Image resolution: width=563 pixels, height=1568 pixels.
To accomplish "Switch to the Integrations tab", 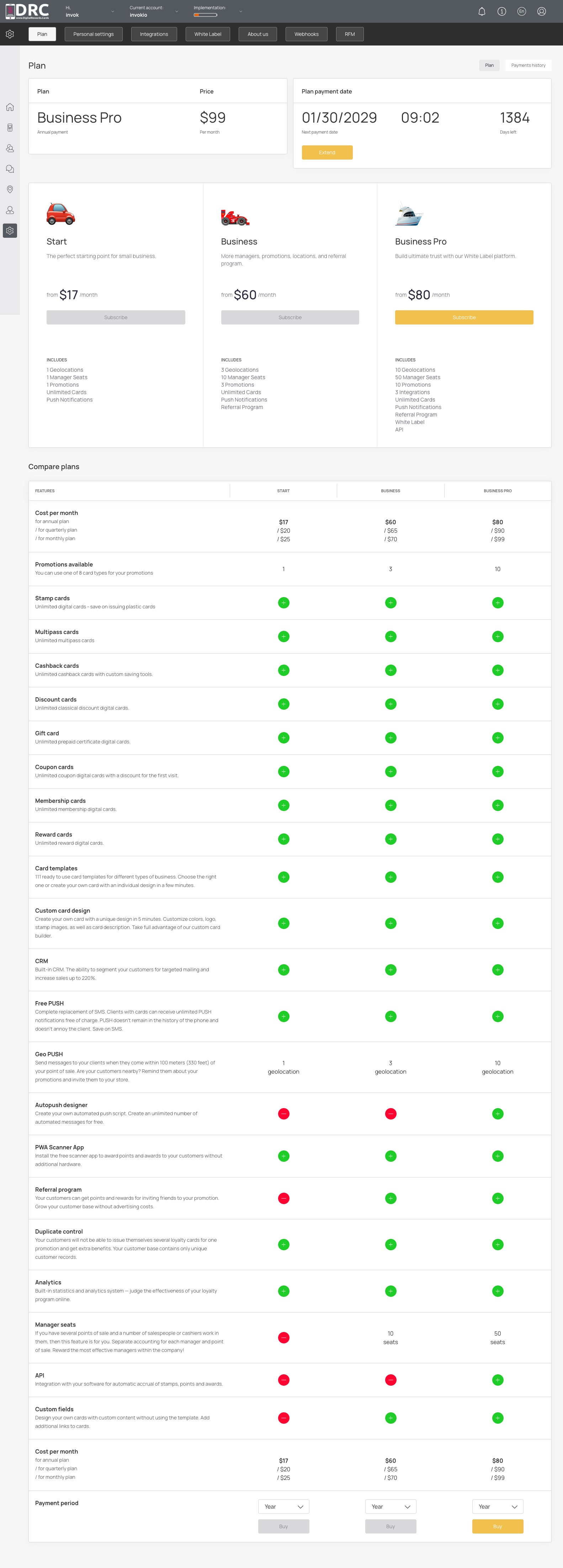I will [x=154, y=34].
